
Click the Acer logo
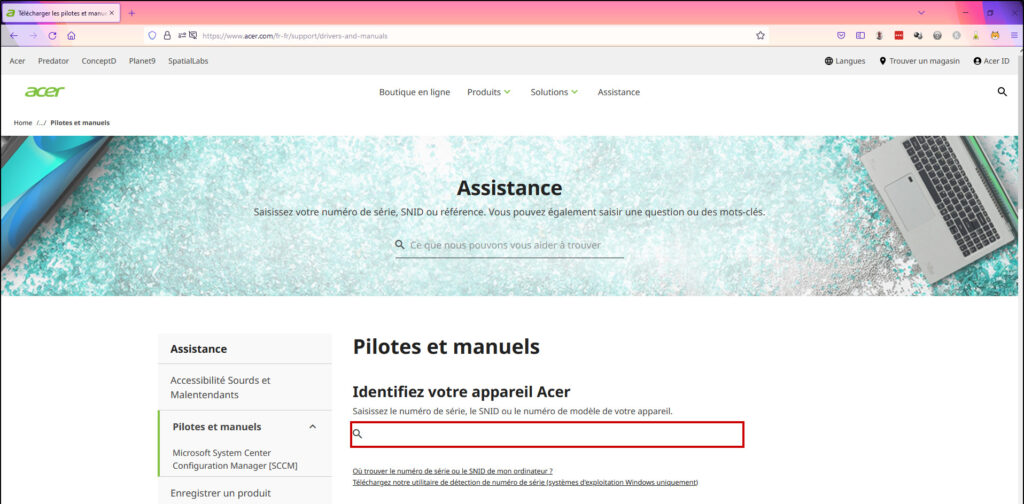[44, 92]
